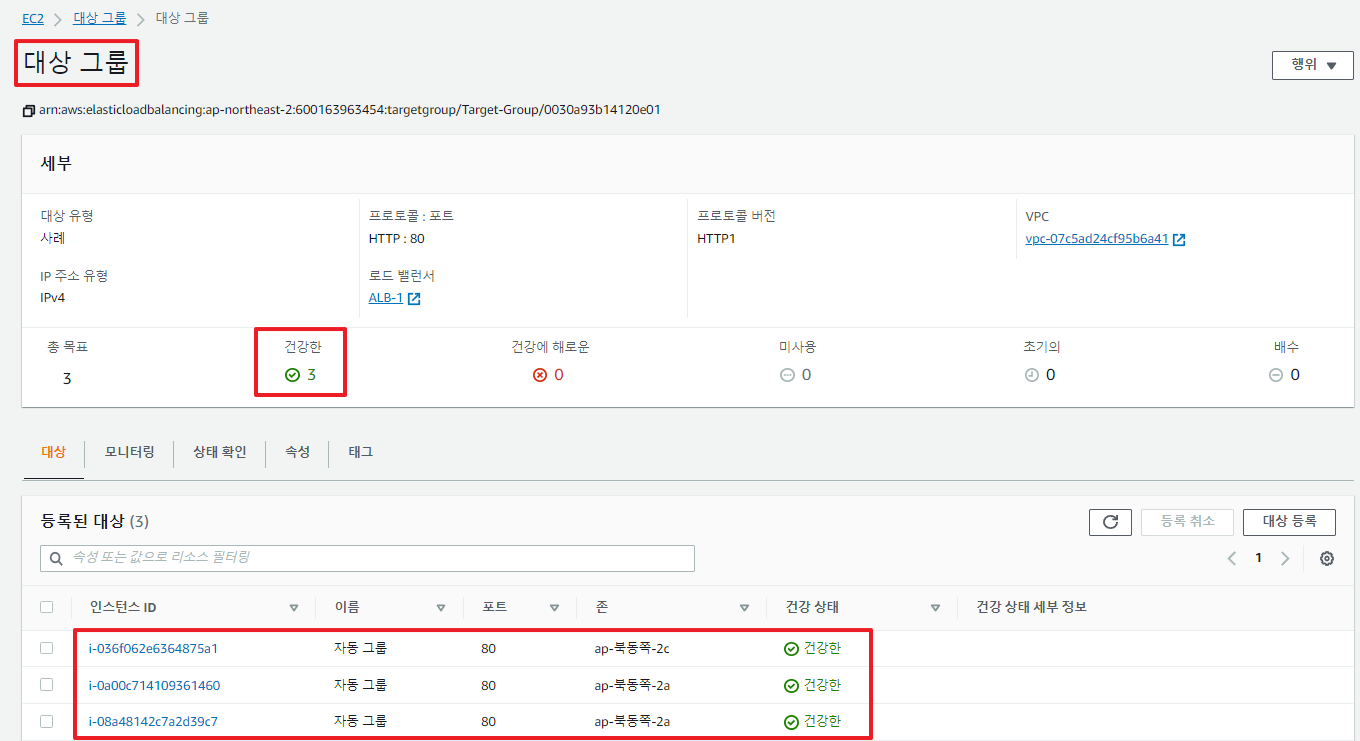Viewport: 1360px width, 741px height.
Task: Open instance i-036f062e6364875a1 link
Action: point(153,648)
